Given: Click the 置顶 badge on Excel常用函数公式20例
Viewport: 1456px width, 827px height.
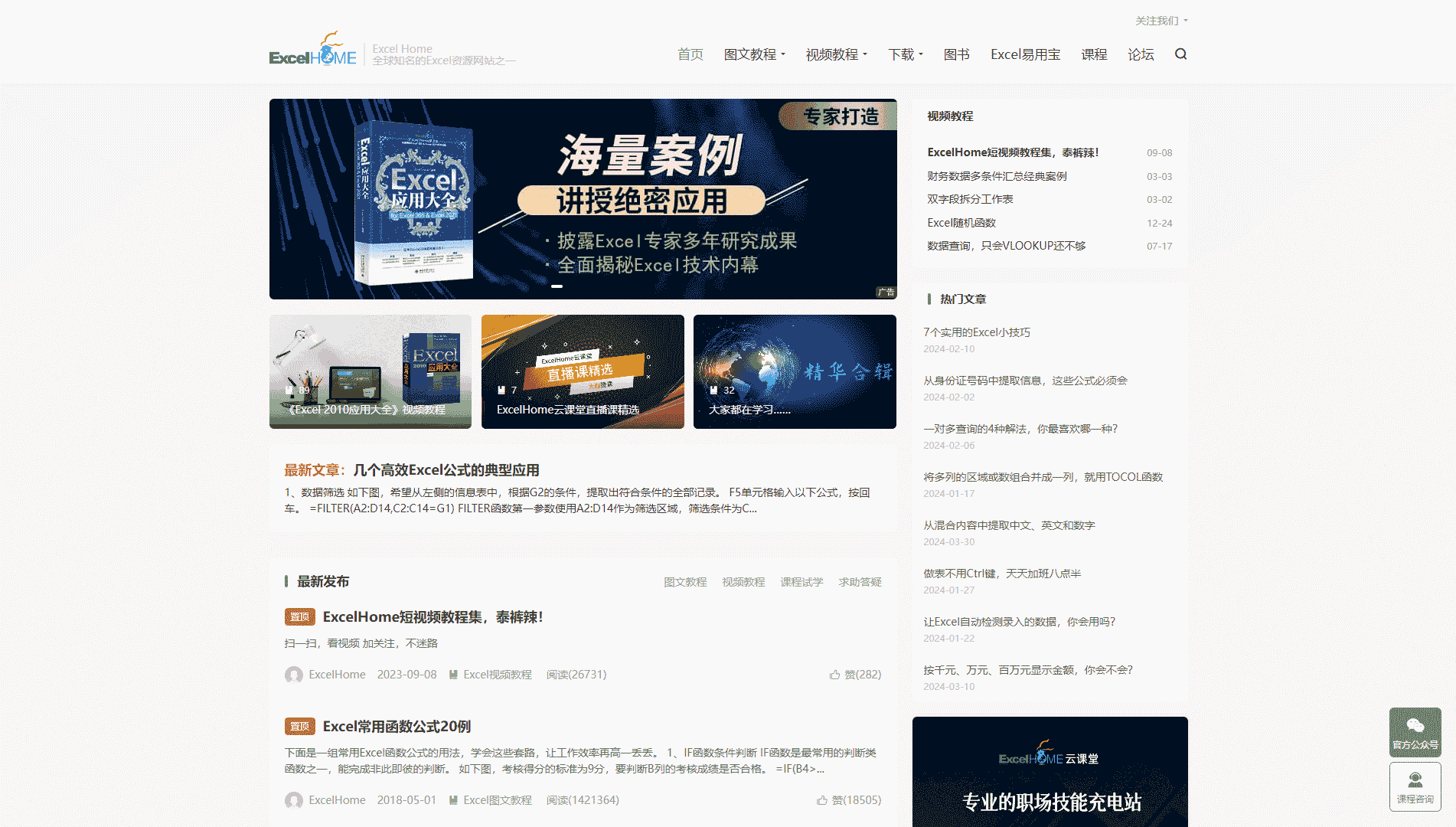Looking at the screenshot, I should point(299,727).
